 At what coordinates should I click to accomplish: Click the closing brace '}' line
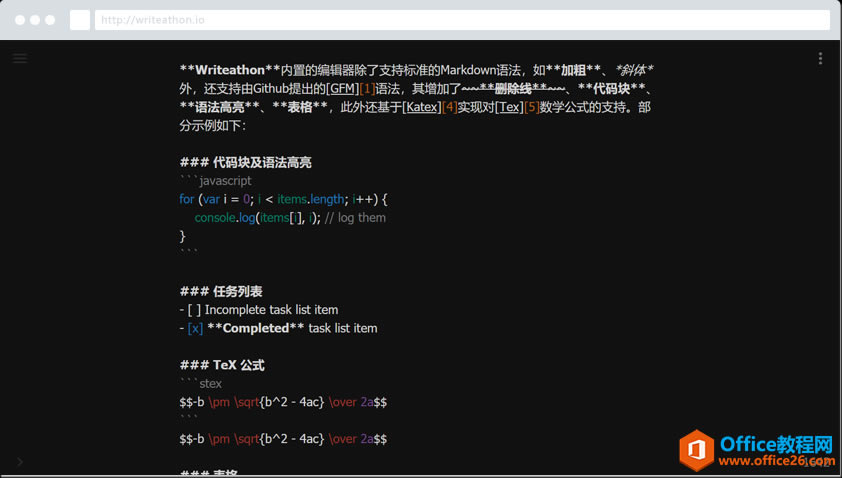[x=183, y=236]
